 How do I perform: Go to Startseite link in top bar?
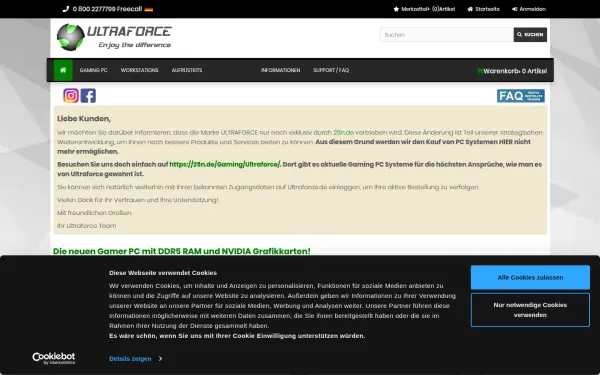483,9
